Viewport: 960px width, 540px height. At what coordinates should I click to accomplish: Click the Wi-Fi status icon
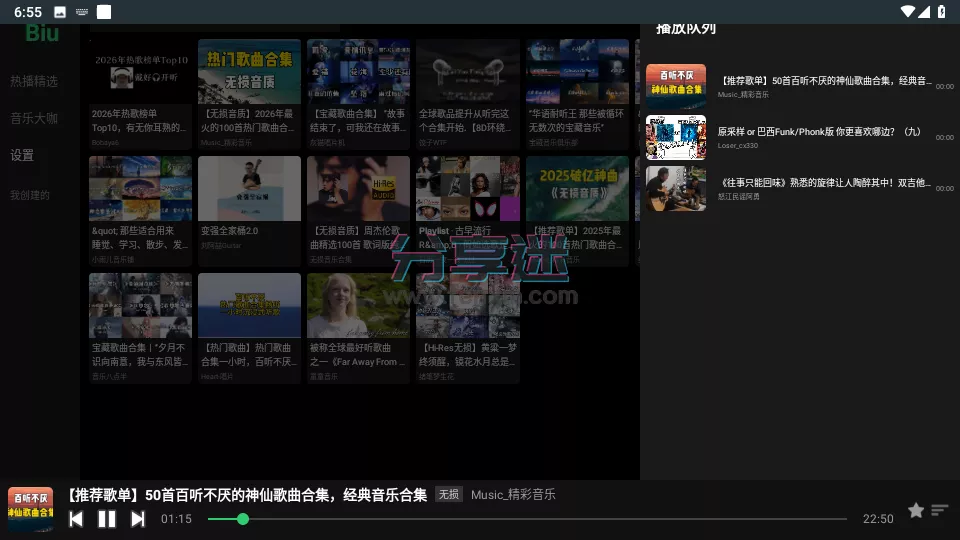[x=907, y=12]
